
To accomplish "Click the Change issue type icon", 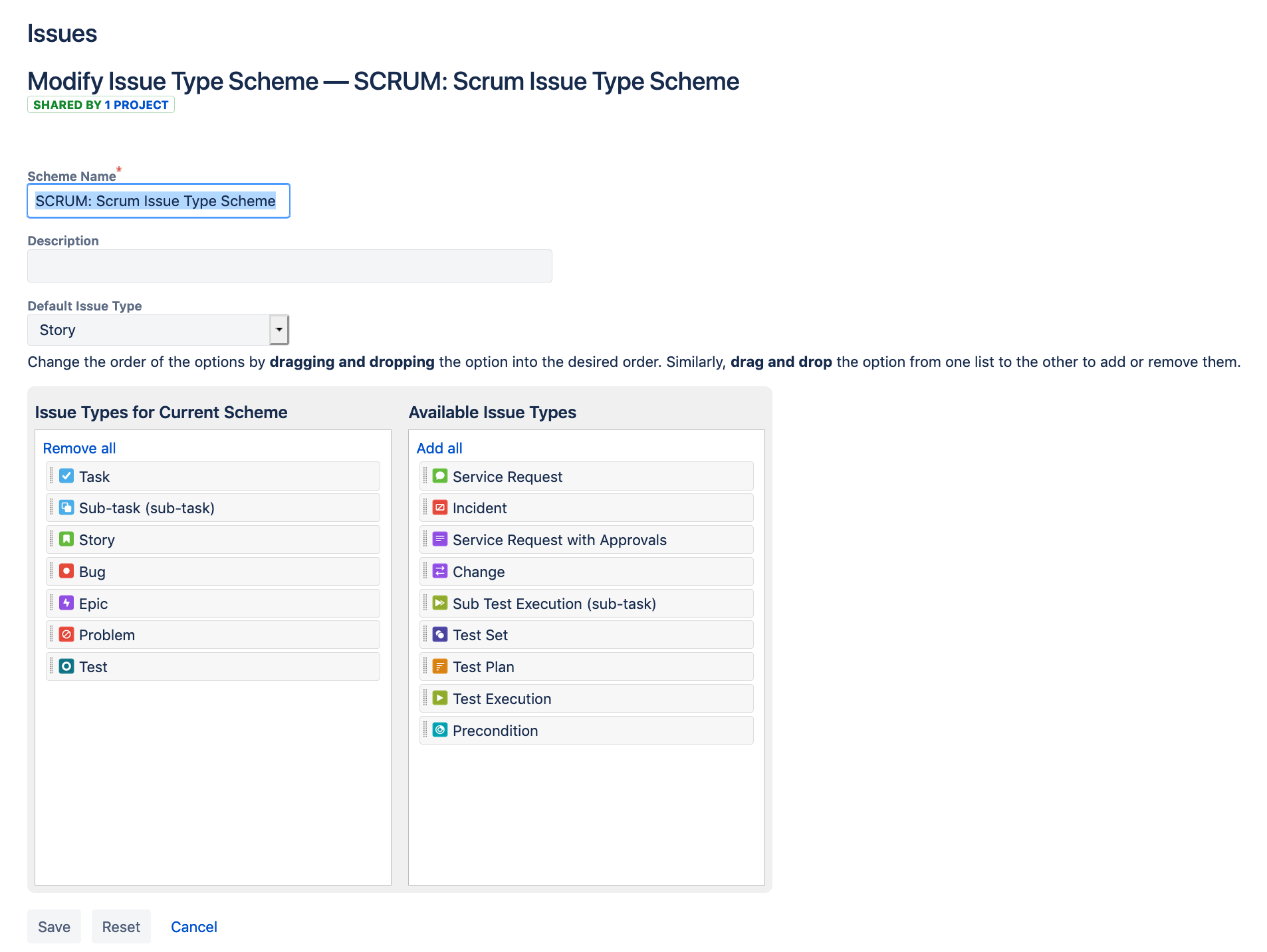I will click(441, 570).
